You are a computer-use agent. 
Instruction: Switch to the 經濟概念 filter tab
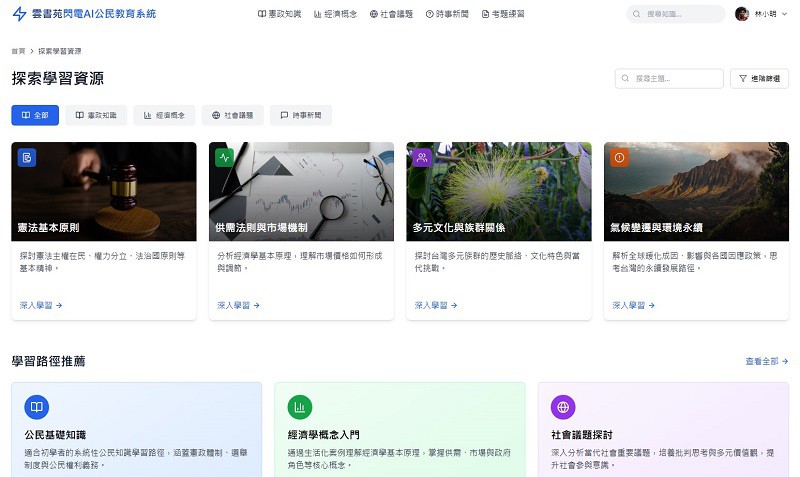[164, 115]
